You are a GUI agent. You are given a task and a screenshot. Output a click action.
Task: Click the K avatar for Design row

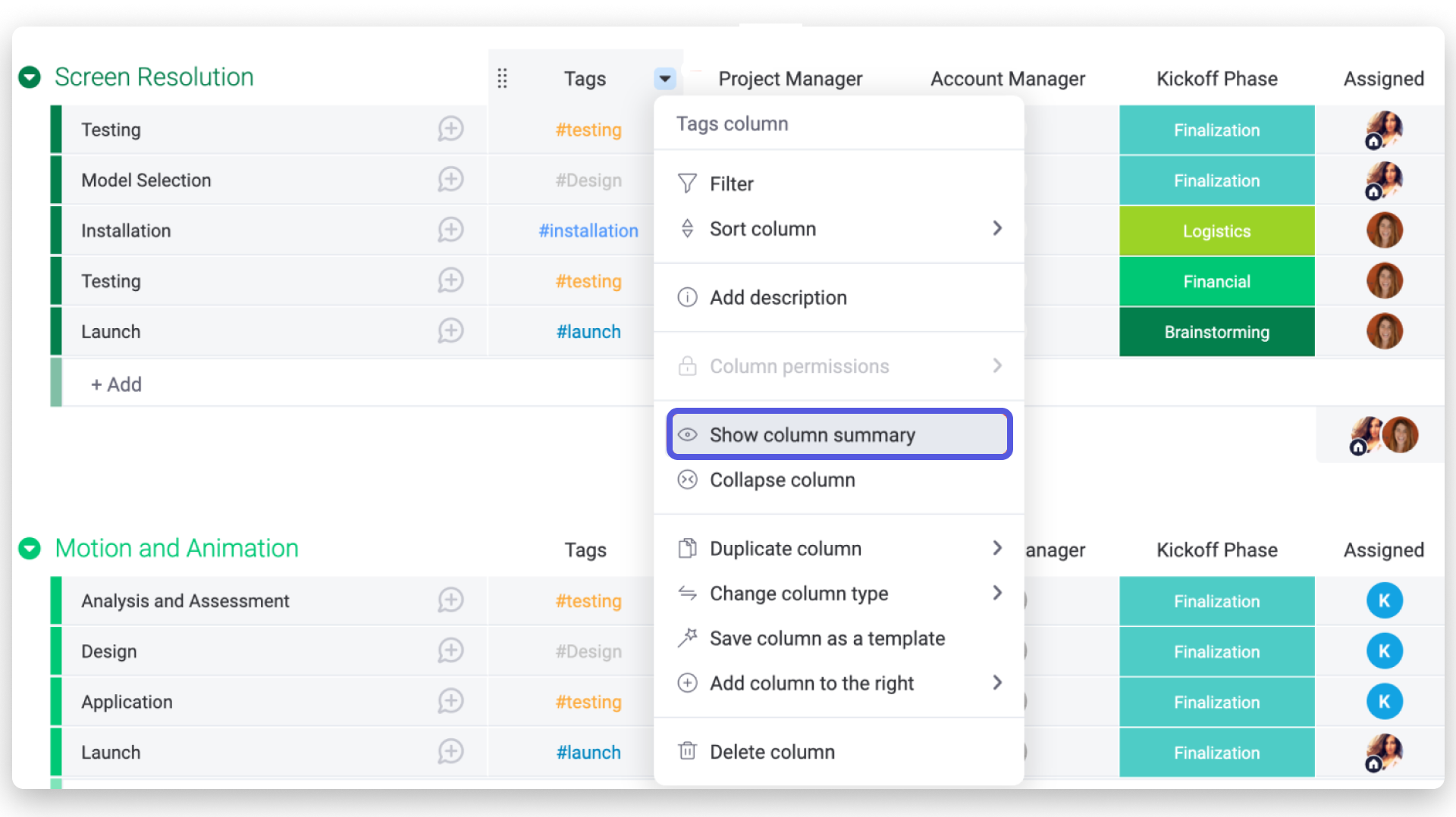point(1384,651)
